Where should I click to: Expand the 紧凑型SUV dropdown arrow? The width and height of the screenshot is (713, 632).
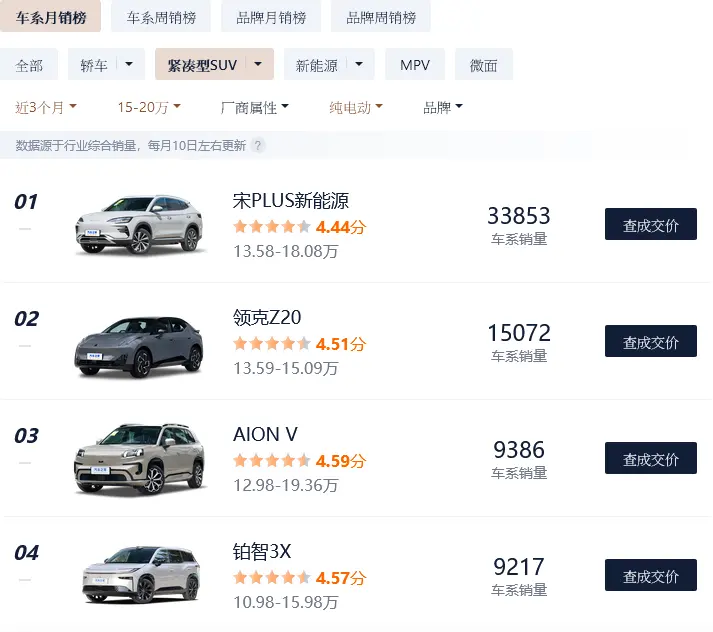(258, 64)
